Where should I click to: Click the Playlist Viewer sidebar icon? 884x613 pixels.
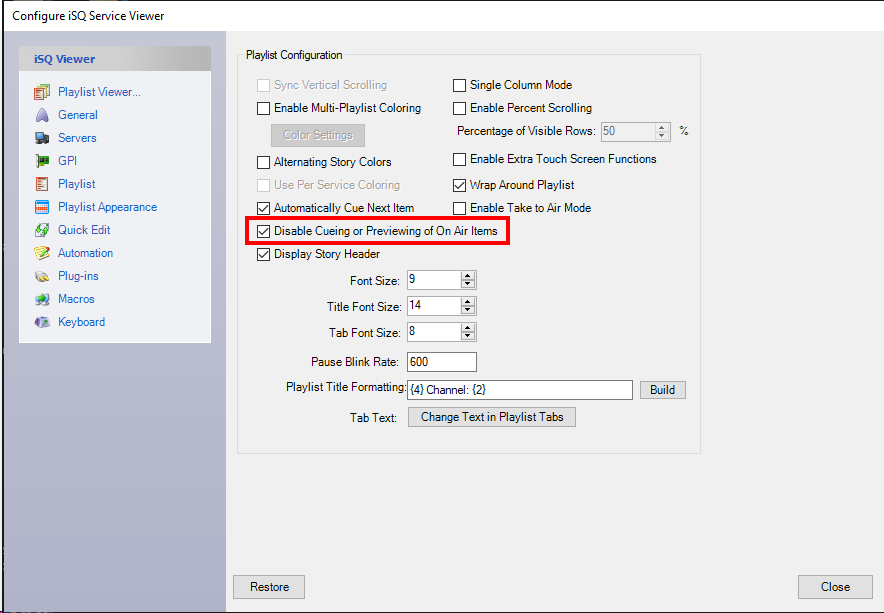(42, 92)
